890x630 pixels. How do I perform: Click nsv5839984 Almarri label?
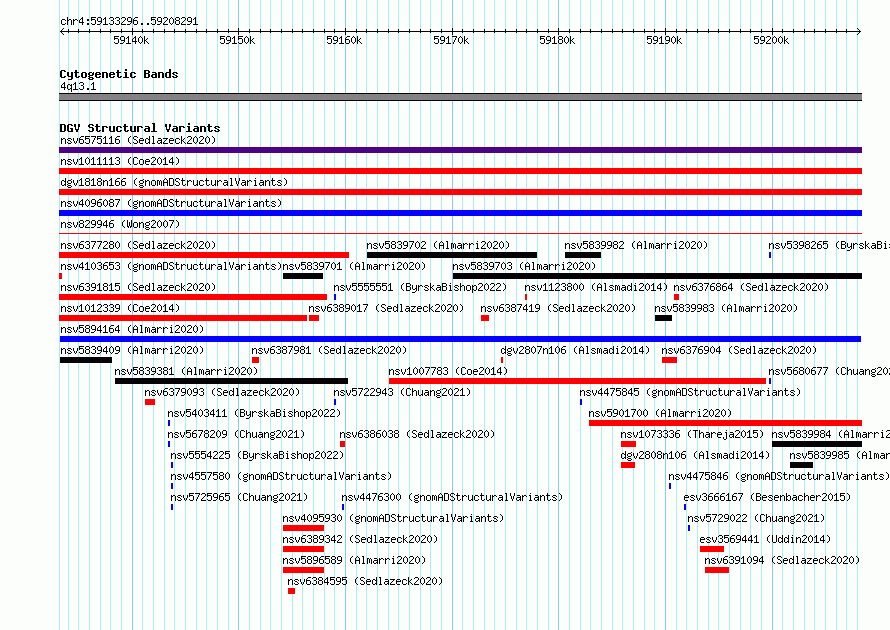pos(831,434)
